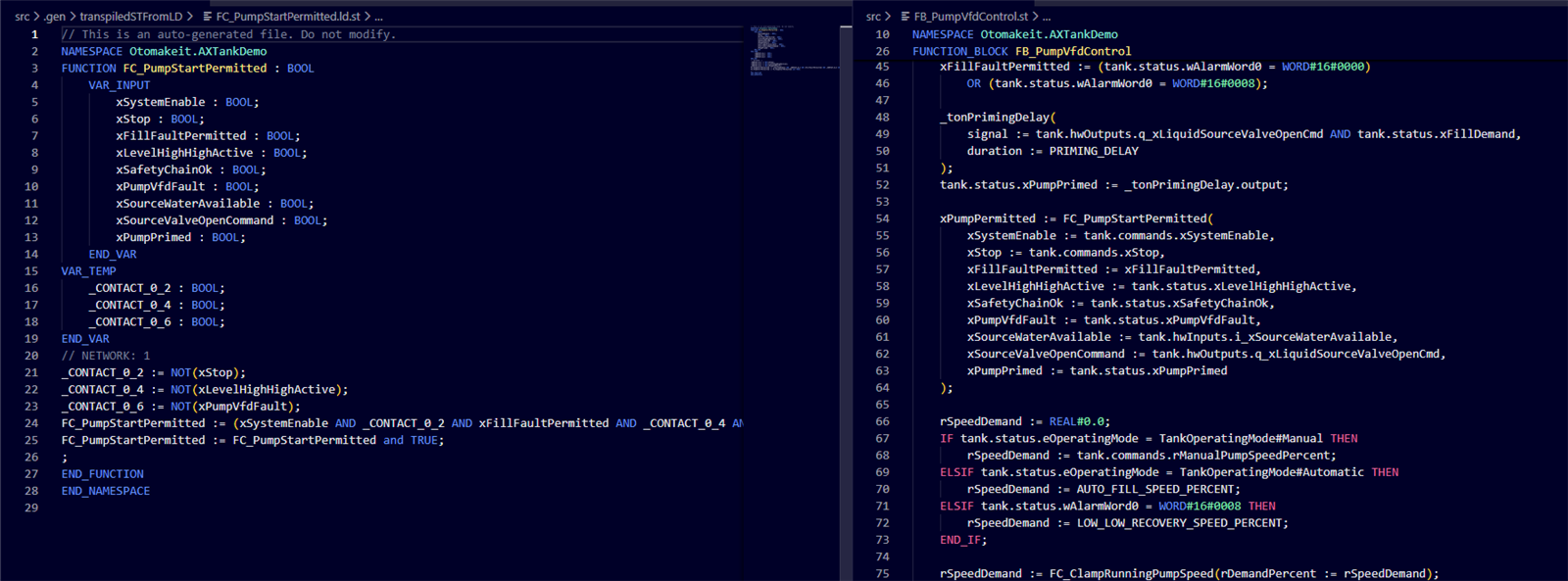Click line number 24 in left gutter

coord(31,423)
